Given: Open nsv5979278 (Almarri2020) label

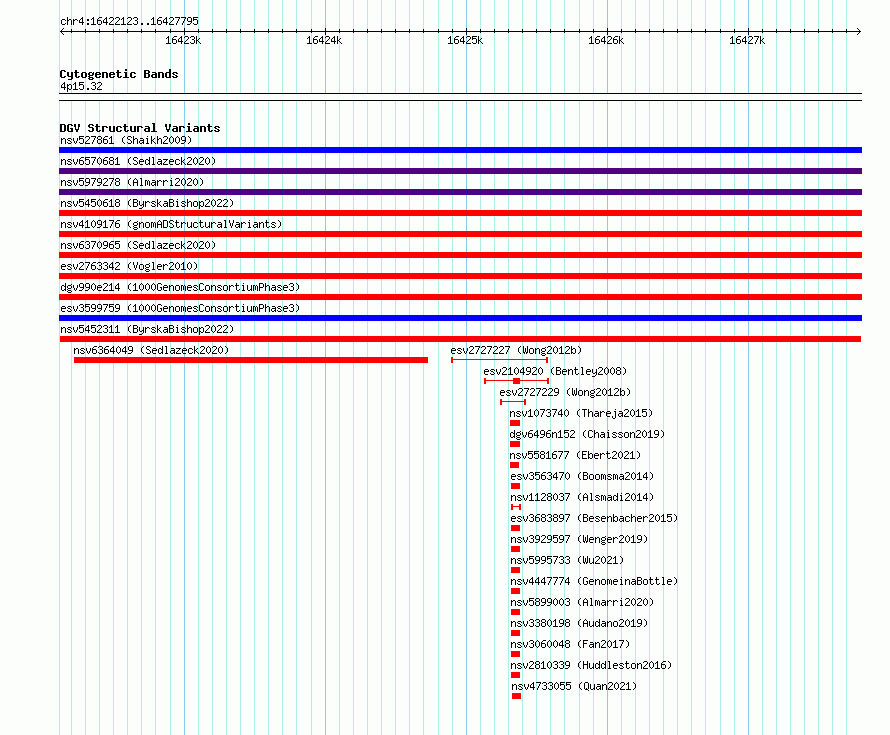Looking at the screenshot, I should [x=132, y=182].
